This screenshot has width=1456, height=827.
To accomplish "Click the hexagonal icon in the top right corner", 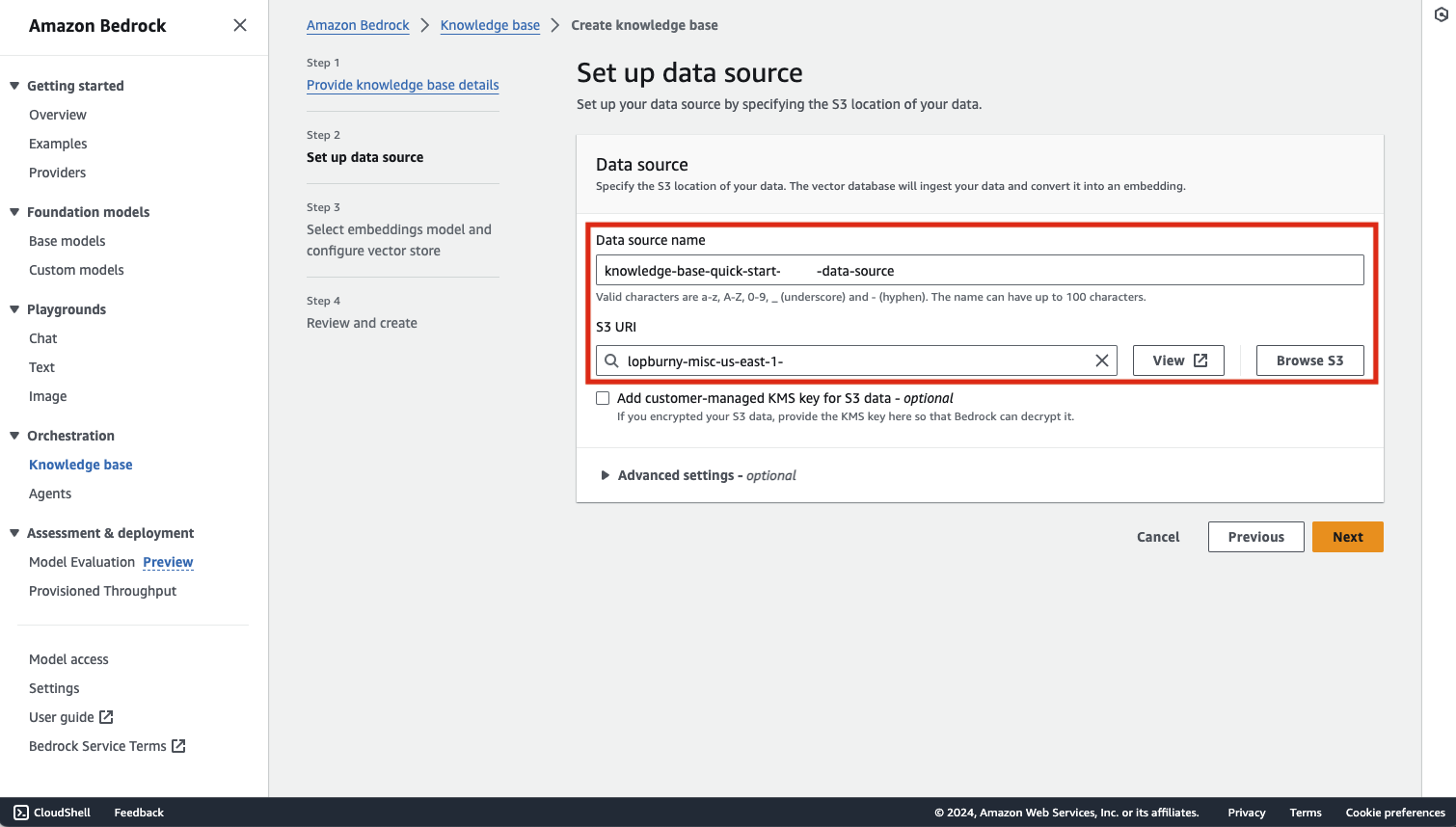I will point(1441,14).
